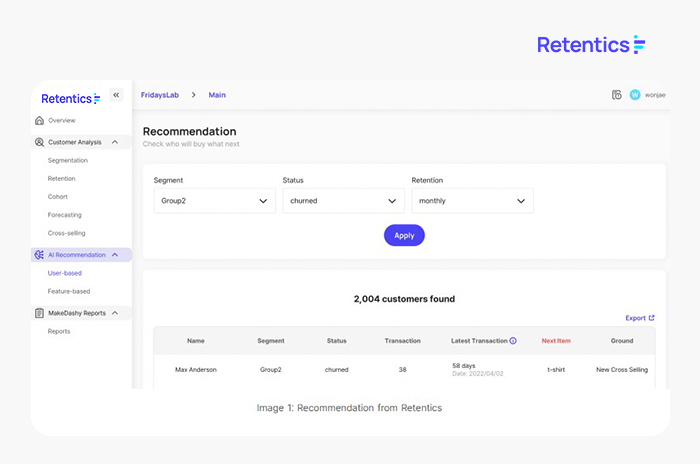Open the Retention dropdown showing monthly
This screenshot has width=700, height=464.
click(x=472, y=201)
